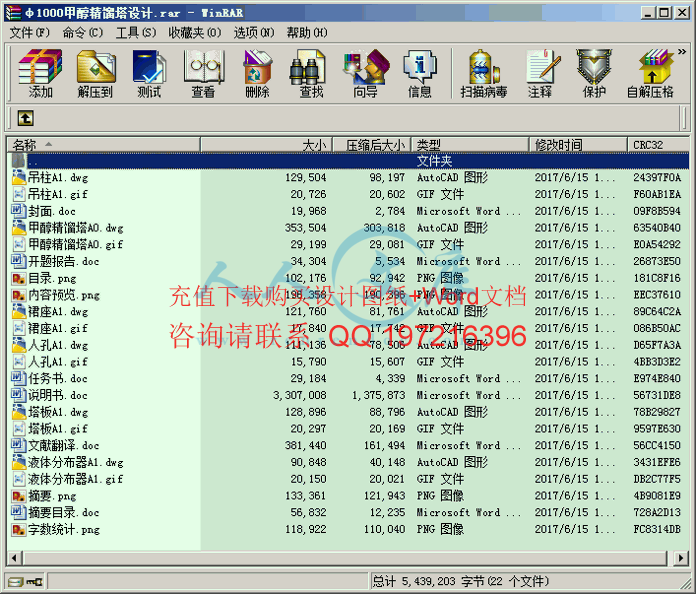Select file 摘要目录.doc
This screenshot has width=696, height=594.
tap(63, 512)
